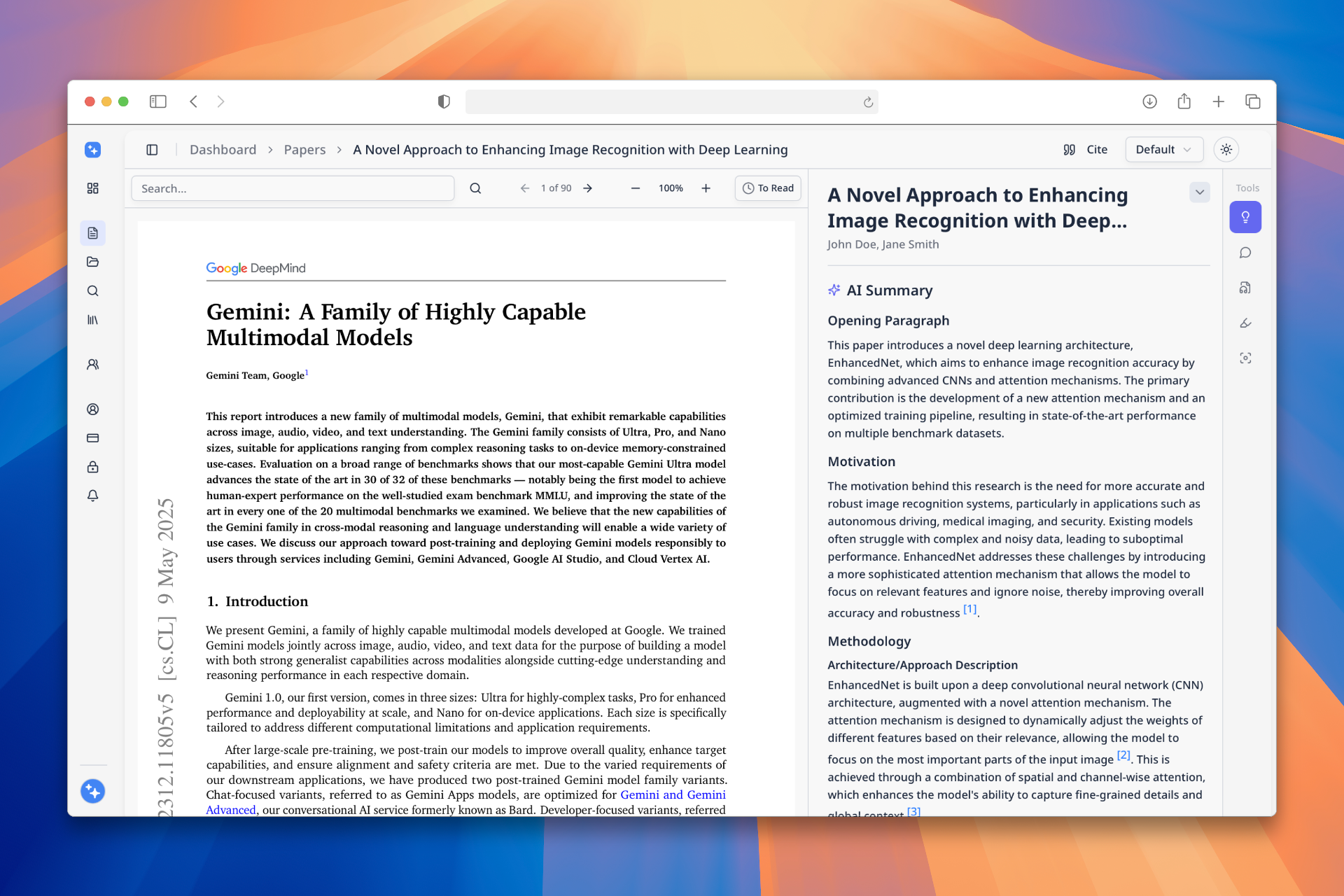The width and height of the screenshot is (1344, 896).
Task: Open sidebar search
Action: click(x=93, y=290)
